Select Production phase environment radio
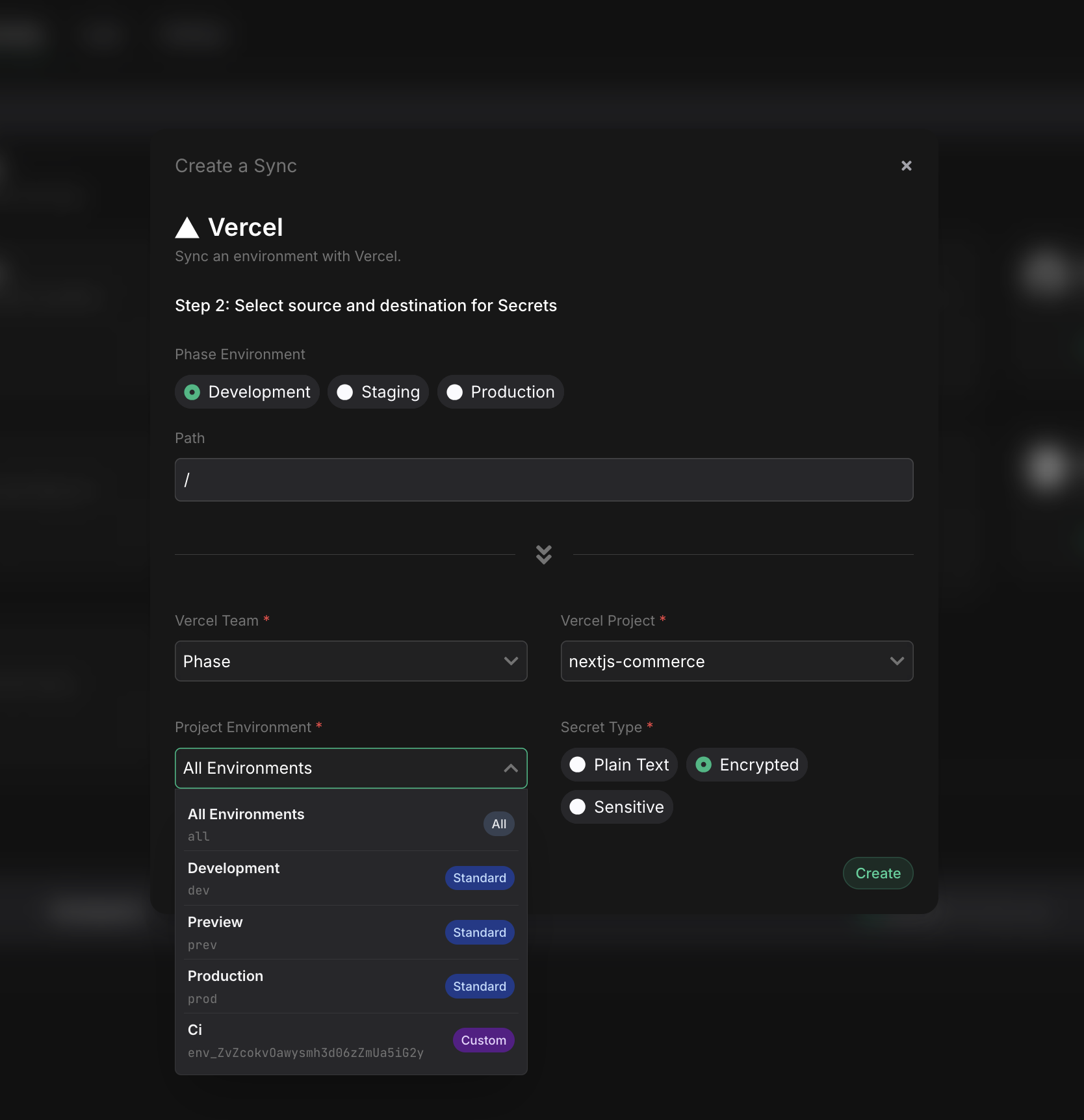 (x=500, y=392)
